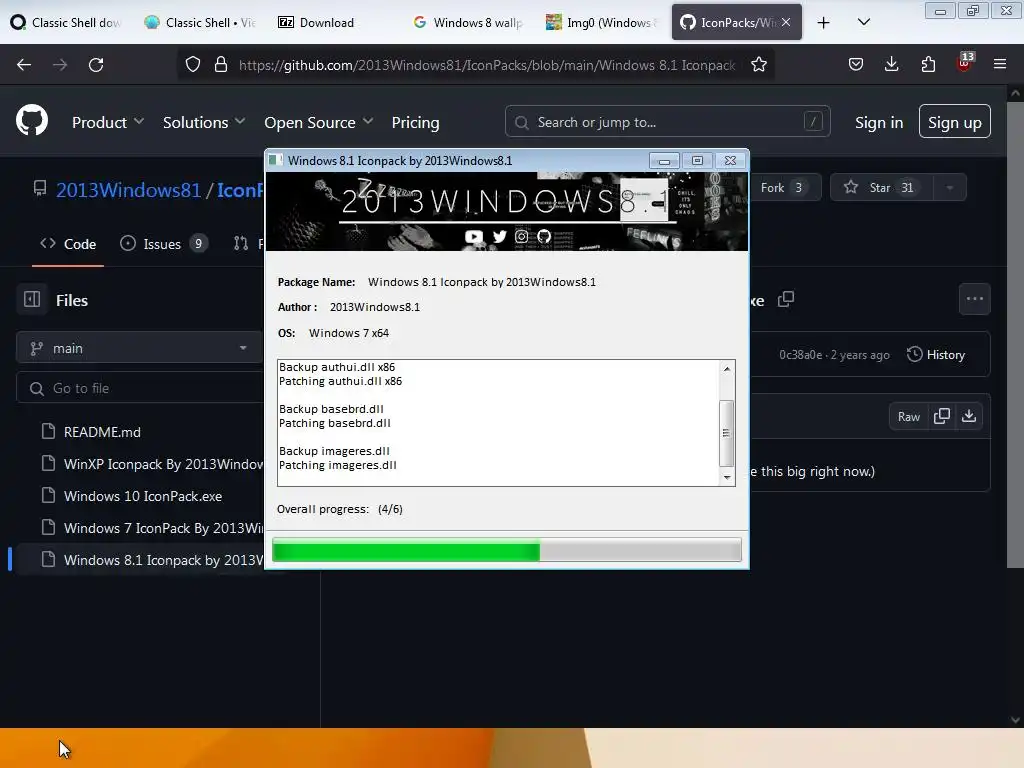Open the Pricing link
The image size is (1024, 768).
(x=415, y=122)
